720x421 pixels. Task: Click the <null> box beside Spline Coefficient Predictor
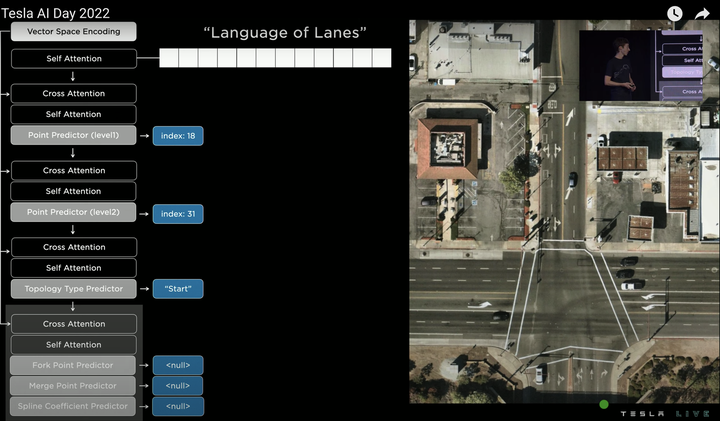click(178, 406)
